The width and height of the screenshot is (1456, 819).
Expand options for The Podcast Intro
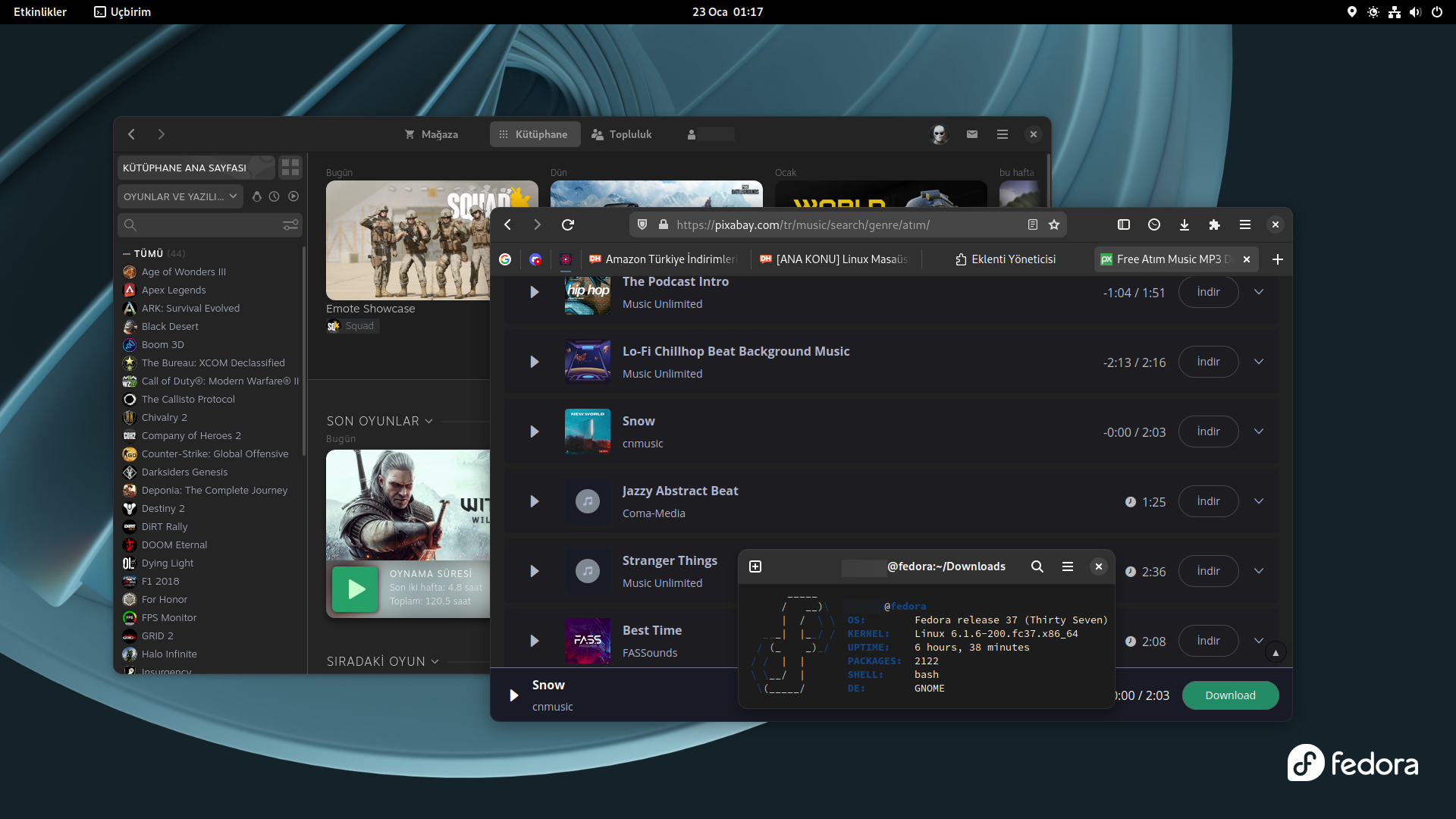pyautogui.click(x=1259, y=292)
